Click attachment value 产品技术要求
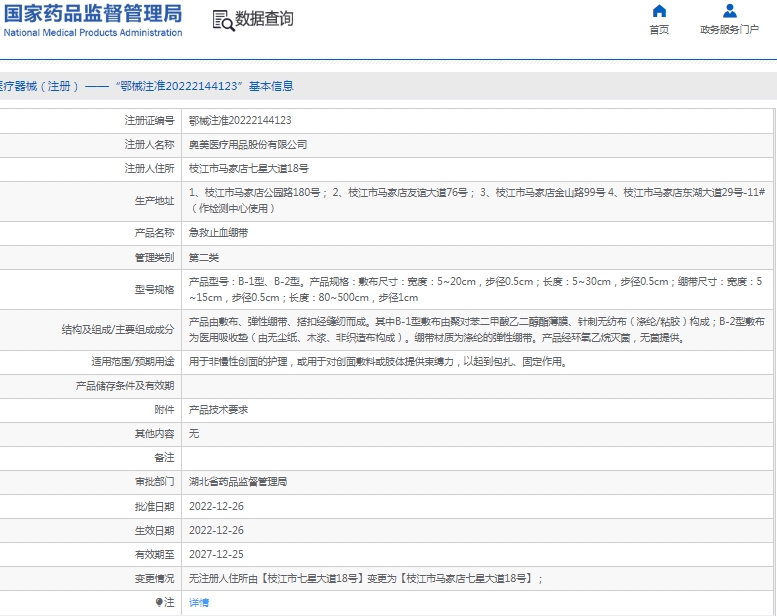 point(219,410)
